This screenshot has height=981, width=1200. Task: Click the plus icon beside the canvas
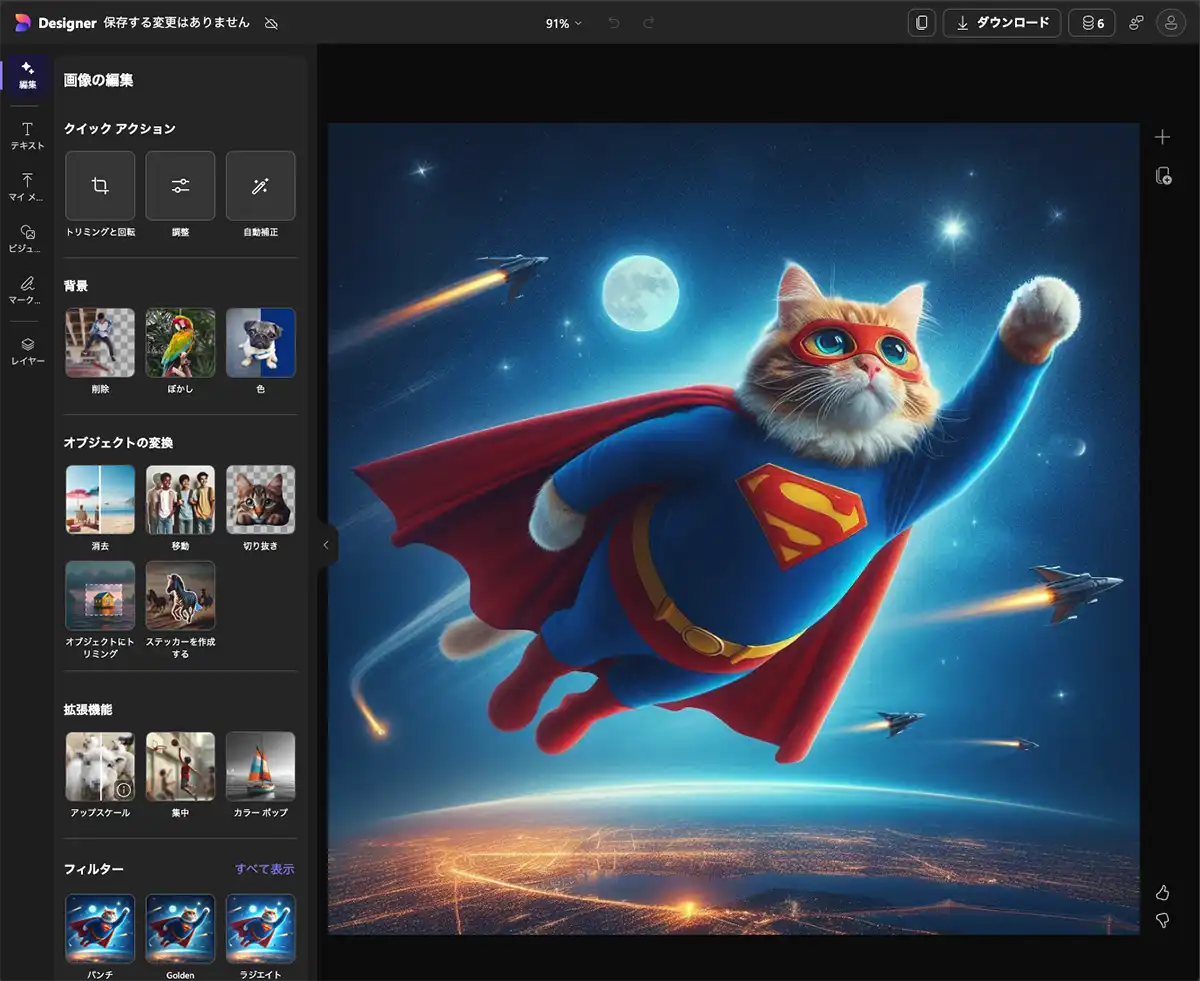(1162, 137)
